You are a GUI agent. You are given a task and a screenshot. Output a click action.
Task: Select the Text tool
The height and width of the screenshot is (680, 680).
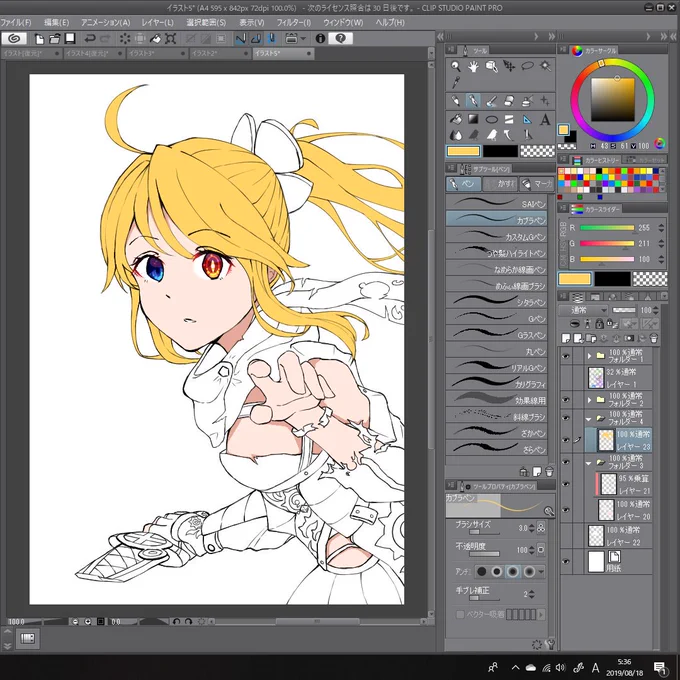pyautogui.click(x=545, y=119)
